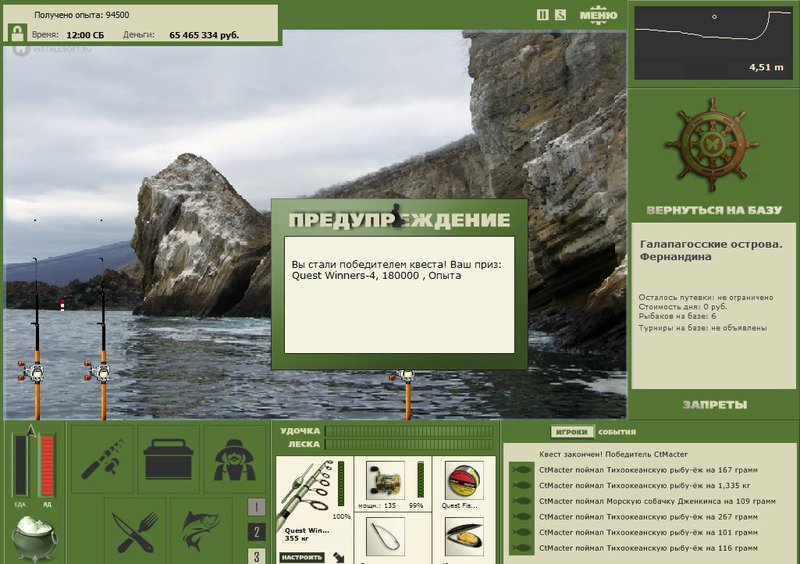Open the knife and fork food icon

click(x=135, y=532)
